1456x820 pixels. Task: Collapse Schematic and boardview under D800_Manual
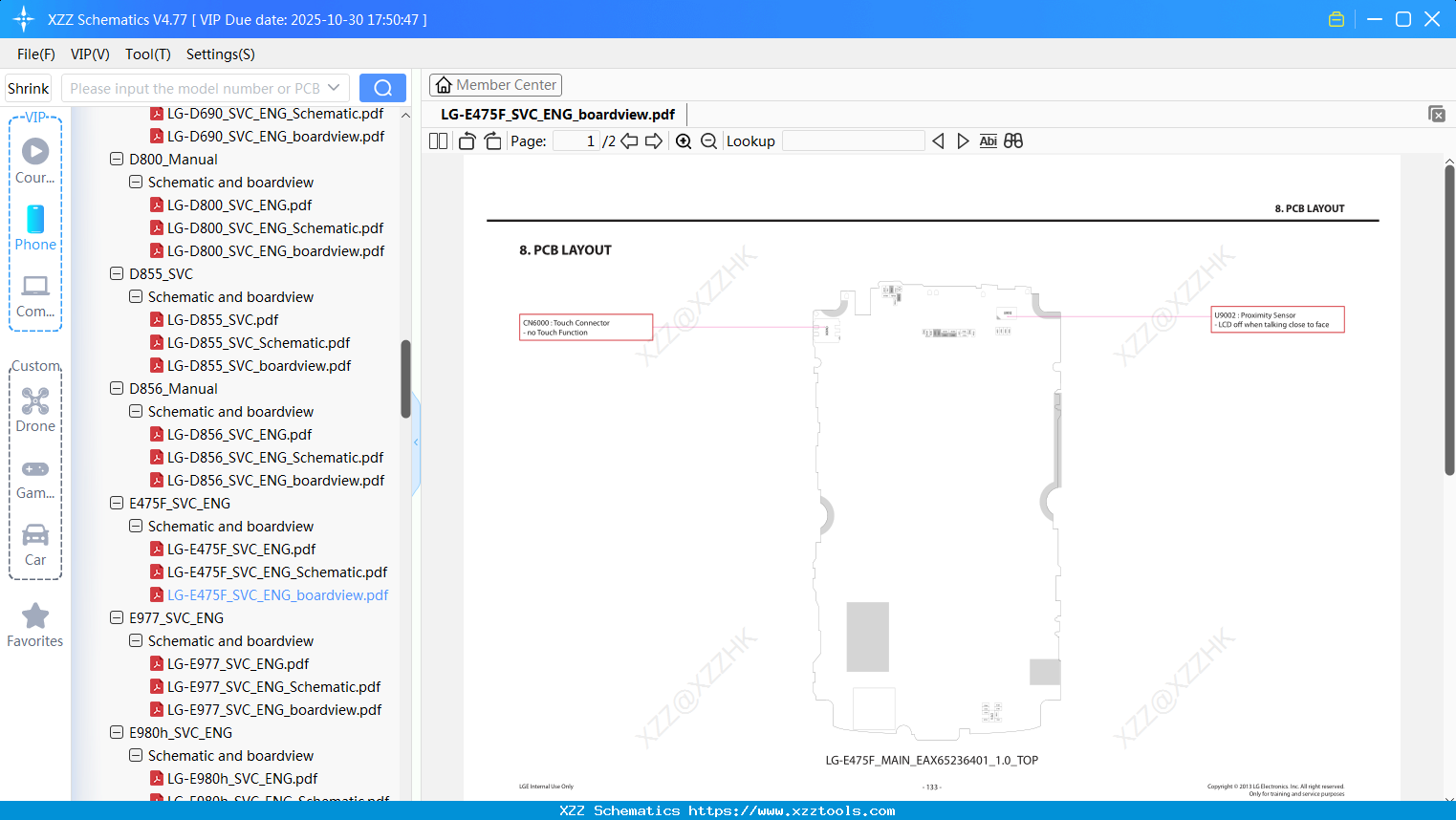point(136,183)
